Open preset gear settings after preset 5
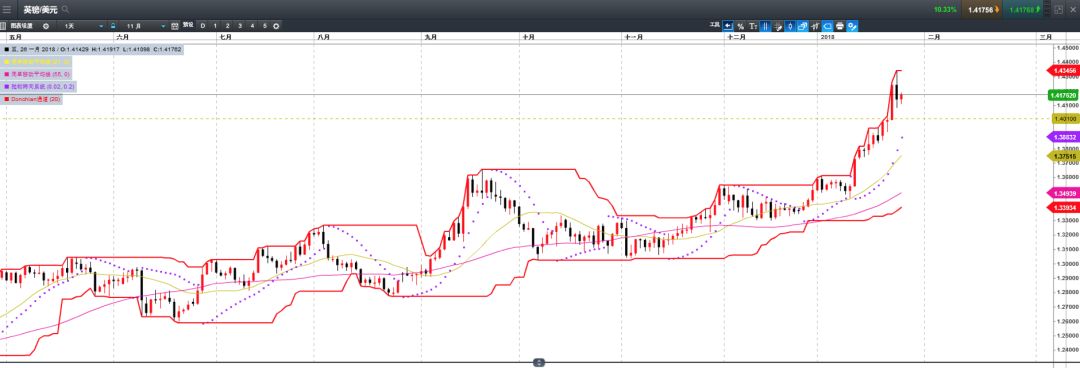Image resolution: width=1080 pixels, height=368 pixels. coord(276,25)
